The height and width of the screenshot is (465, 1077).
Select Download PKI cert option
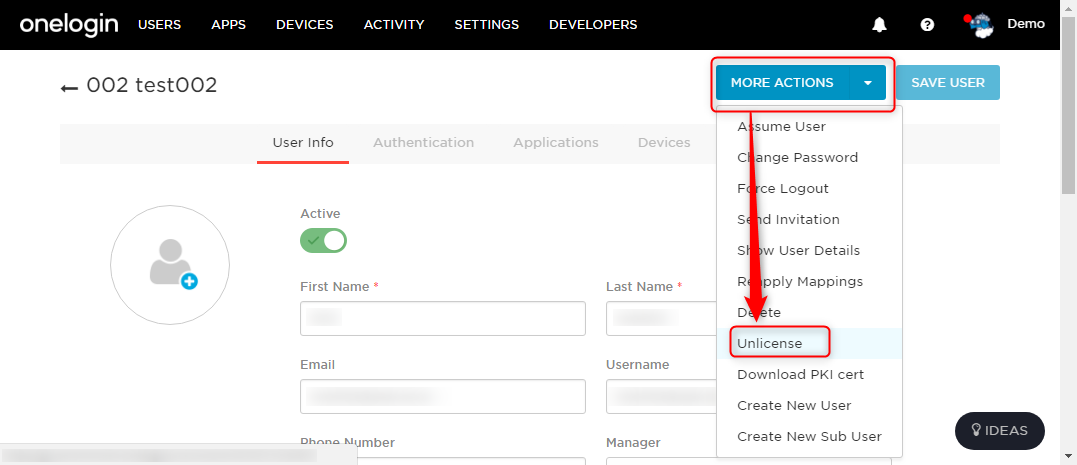(809, 374)
